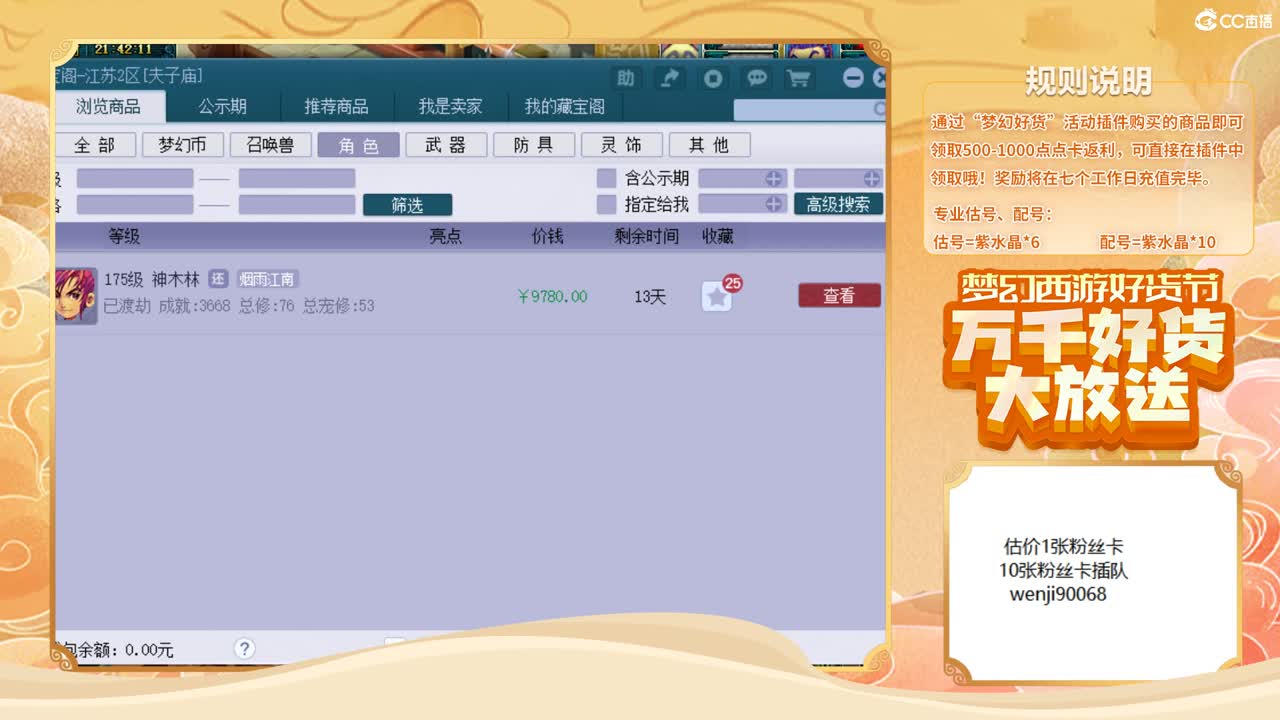
Task: Click the search magnifier icon in search box
Action: [x=879, y=109]
